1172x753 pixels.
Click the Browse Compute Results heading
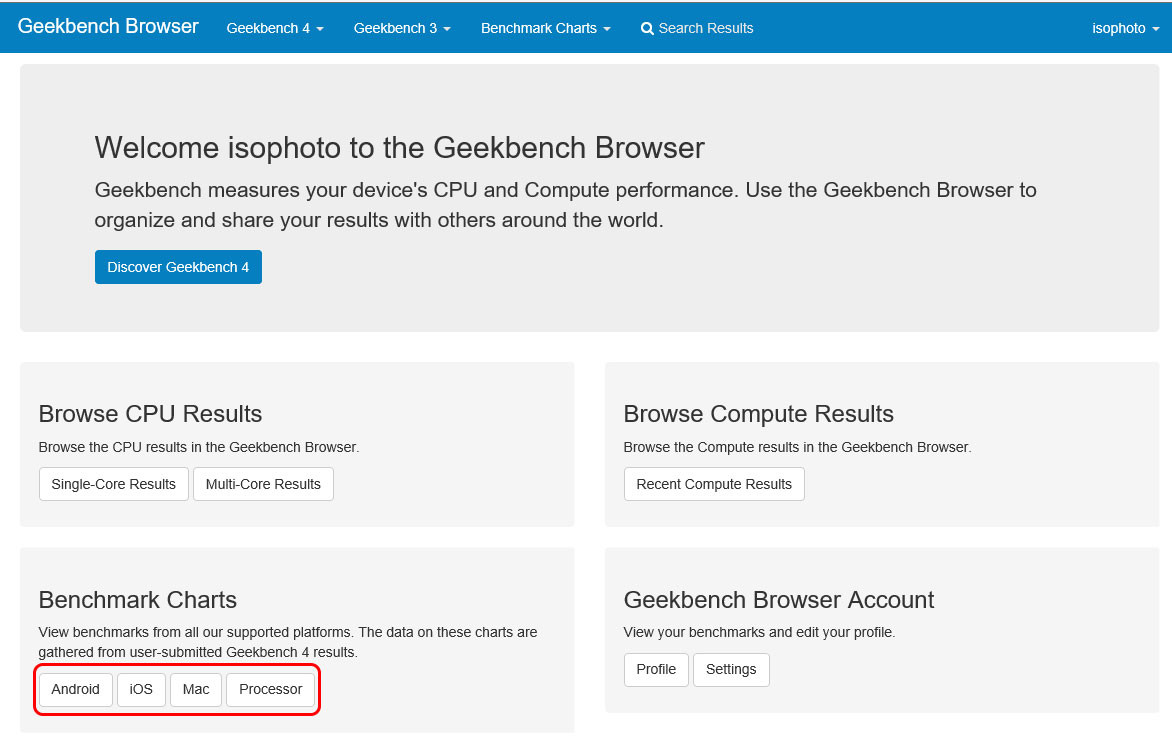pyautogui.click(x=759, y=414)
